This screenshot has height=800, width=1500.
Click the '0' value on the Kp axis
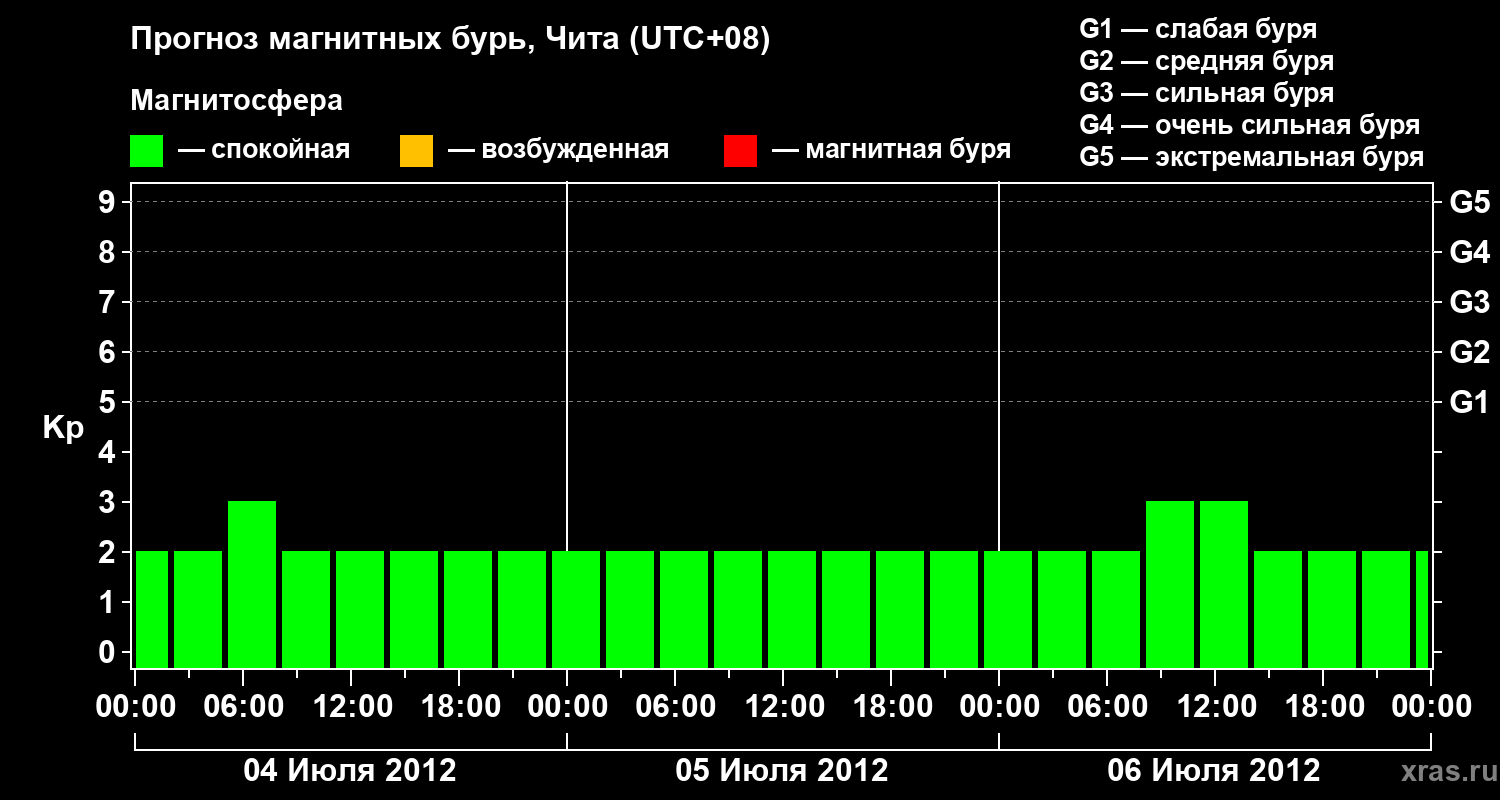click(x=109, y=653)
